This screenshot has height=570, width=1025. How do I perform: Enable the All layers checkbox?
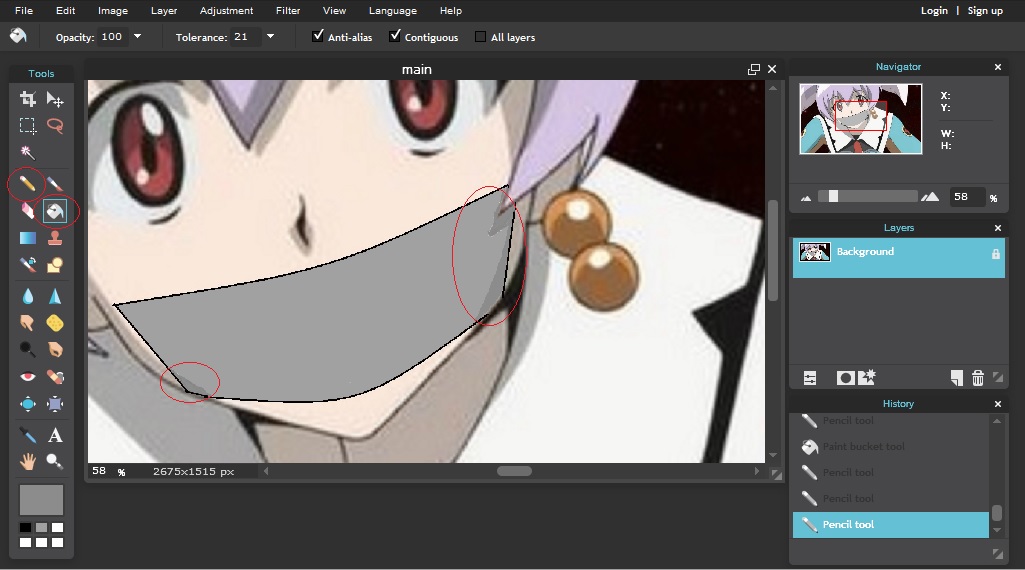[480, 37]
